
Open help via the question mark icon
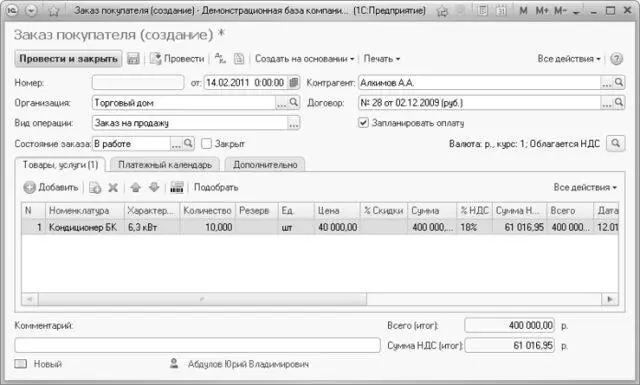pyautogui.click(x=616, y=59)
